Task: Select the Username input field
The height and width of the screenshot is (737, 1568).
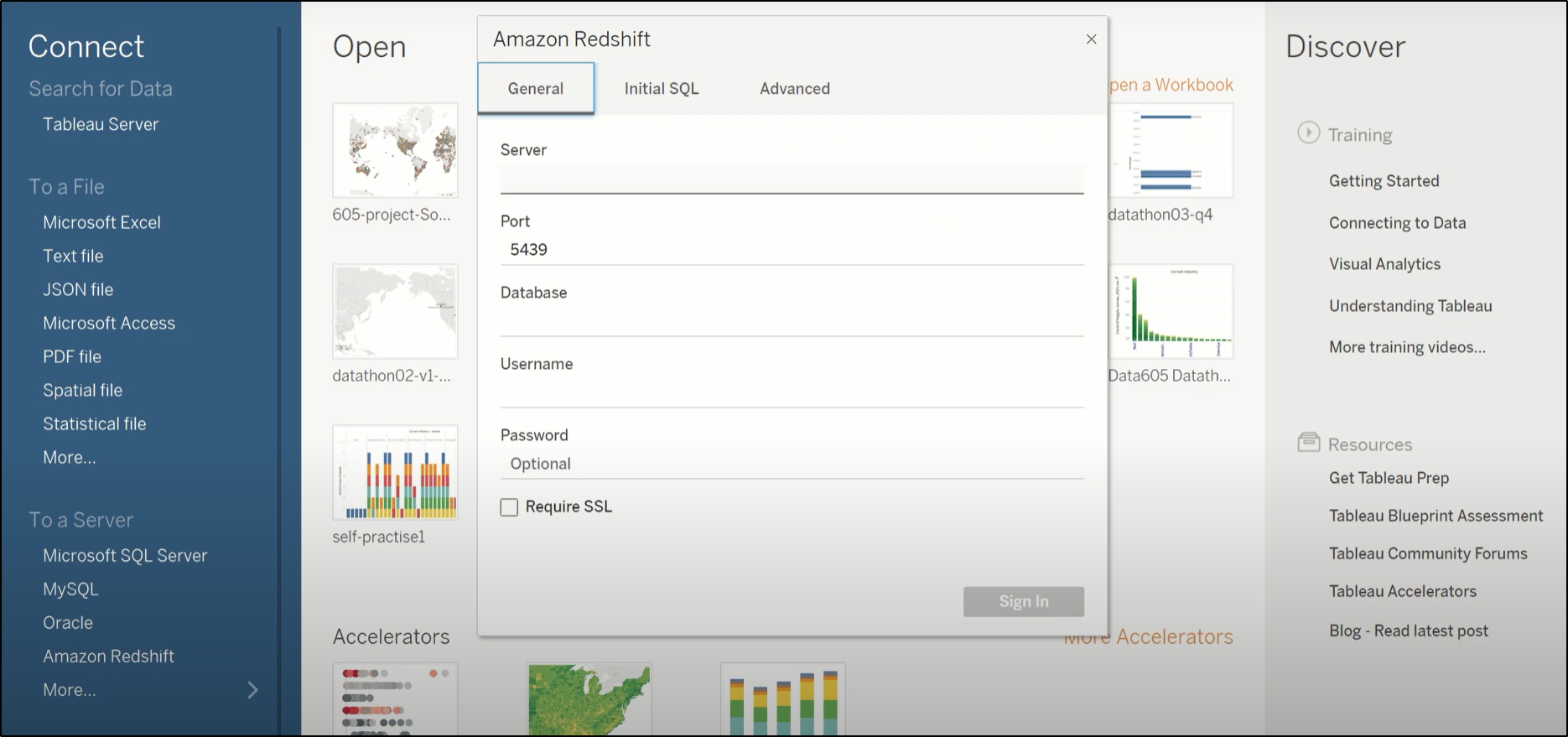Action: tap(792, 392)
